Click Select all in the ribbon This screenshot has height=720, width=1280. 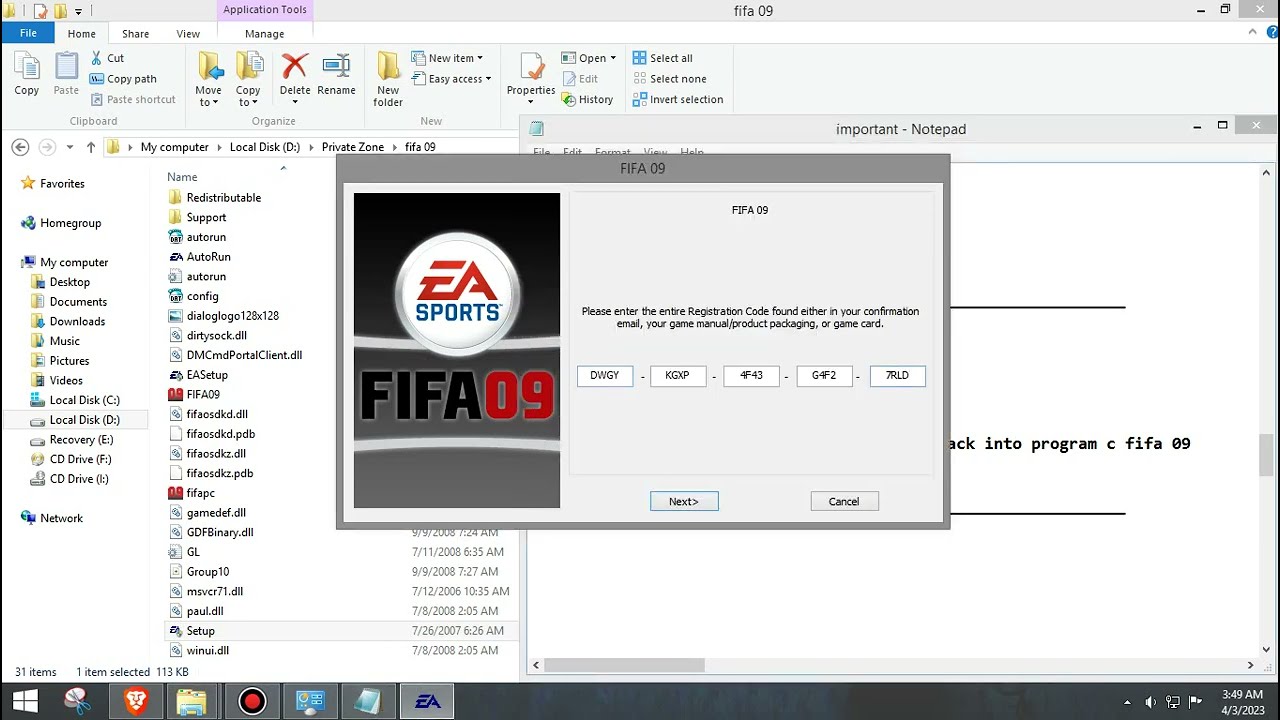[x=662, y=58]
